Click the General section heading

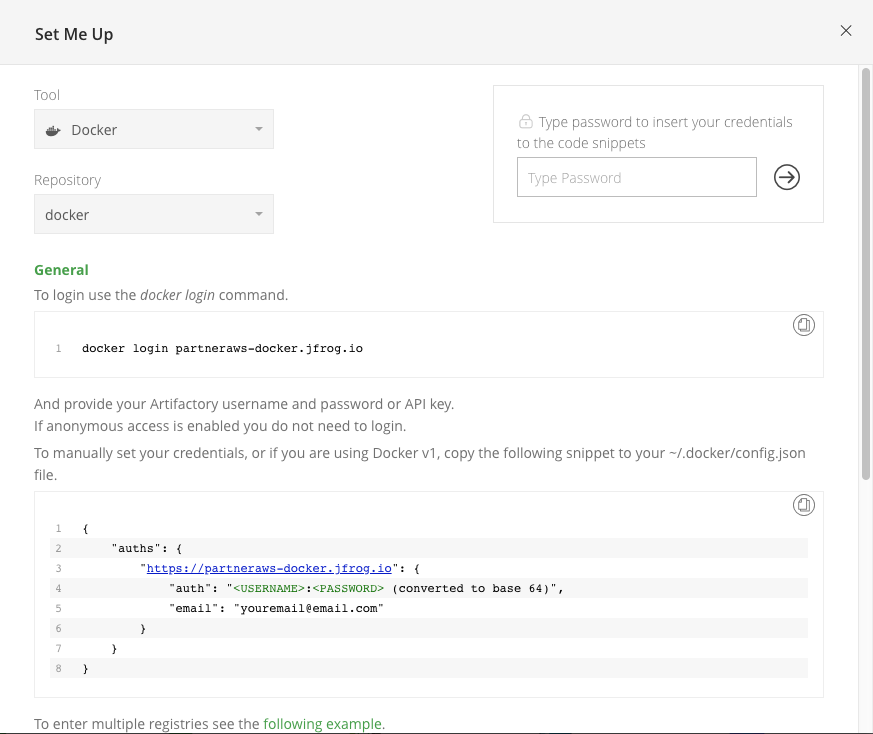click(x=61, y=269)
